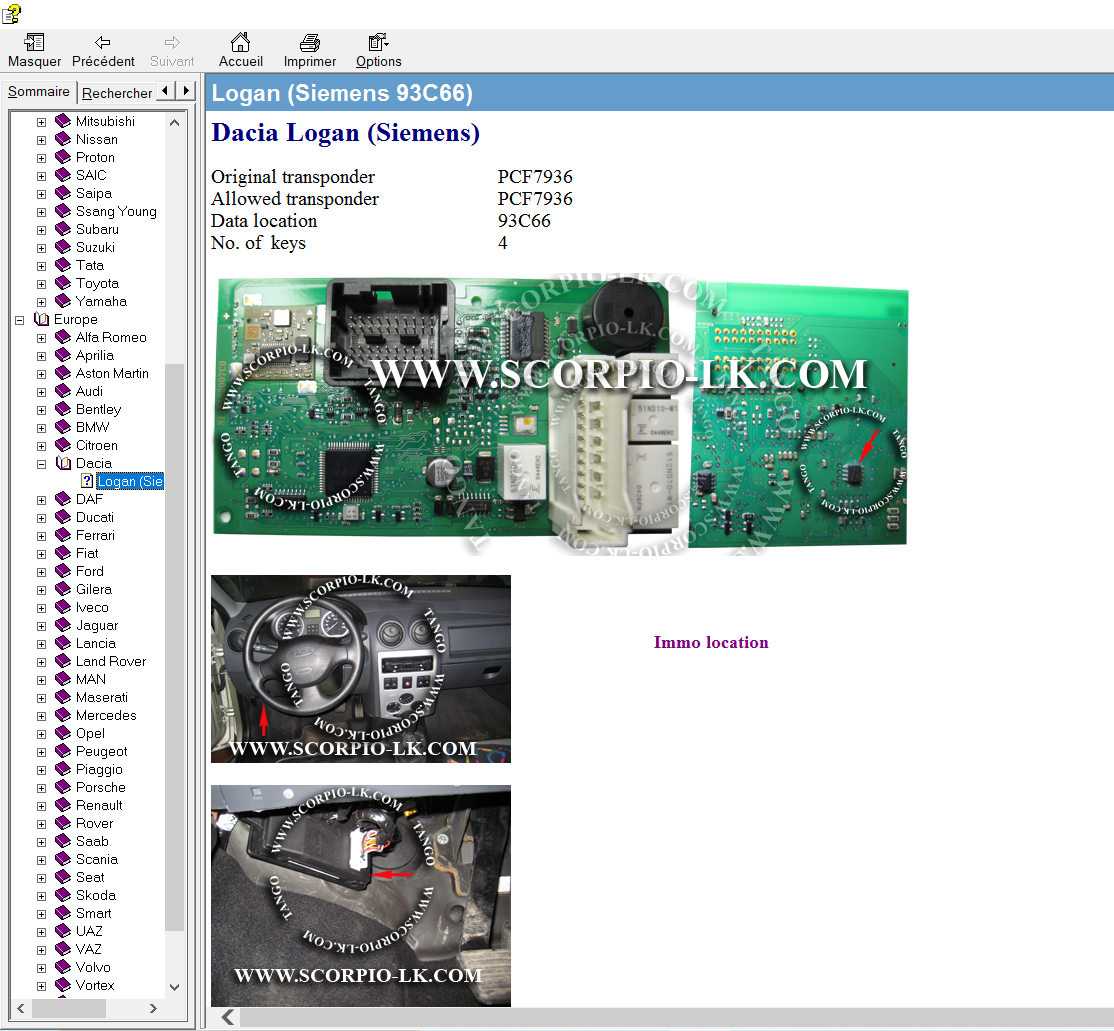The height and width of the screenshot is (1031, 1114).
Task: Click the book icon beside Mercedes
Action: (x=63, y=715)
